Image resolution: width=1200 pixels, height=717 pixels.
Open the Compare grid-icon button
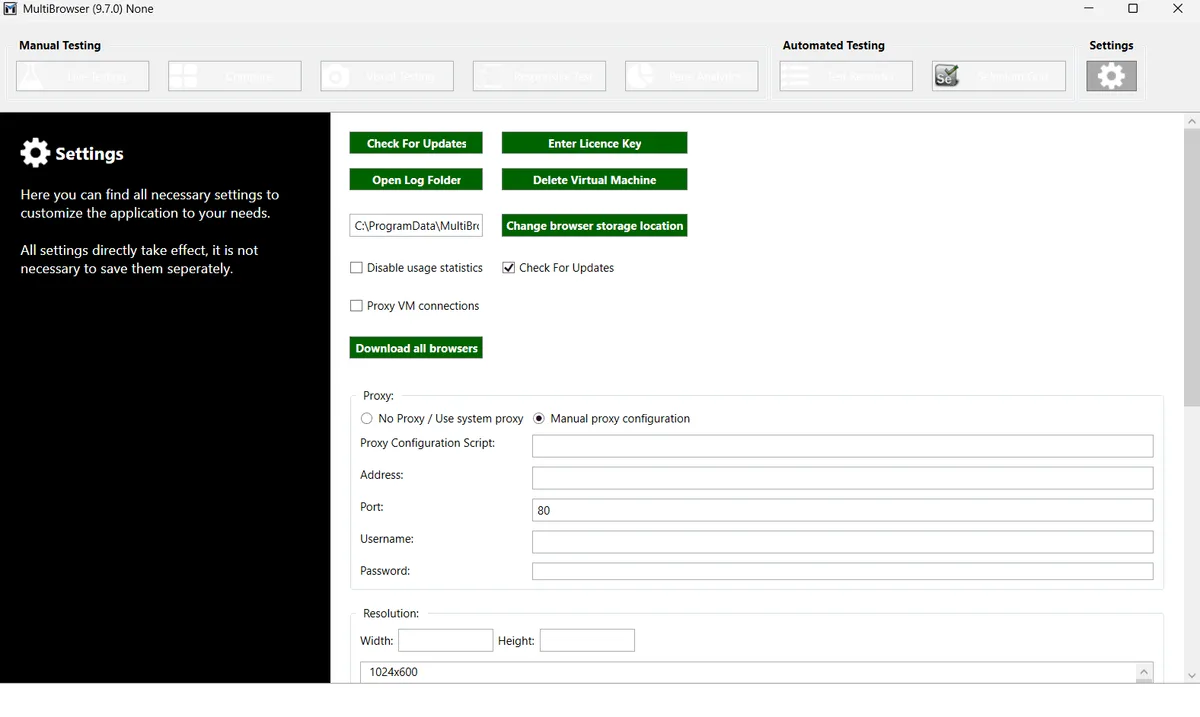tap(235, 76)
